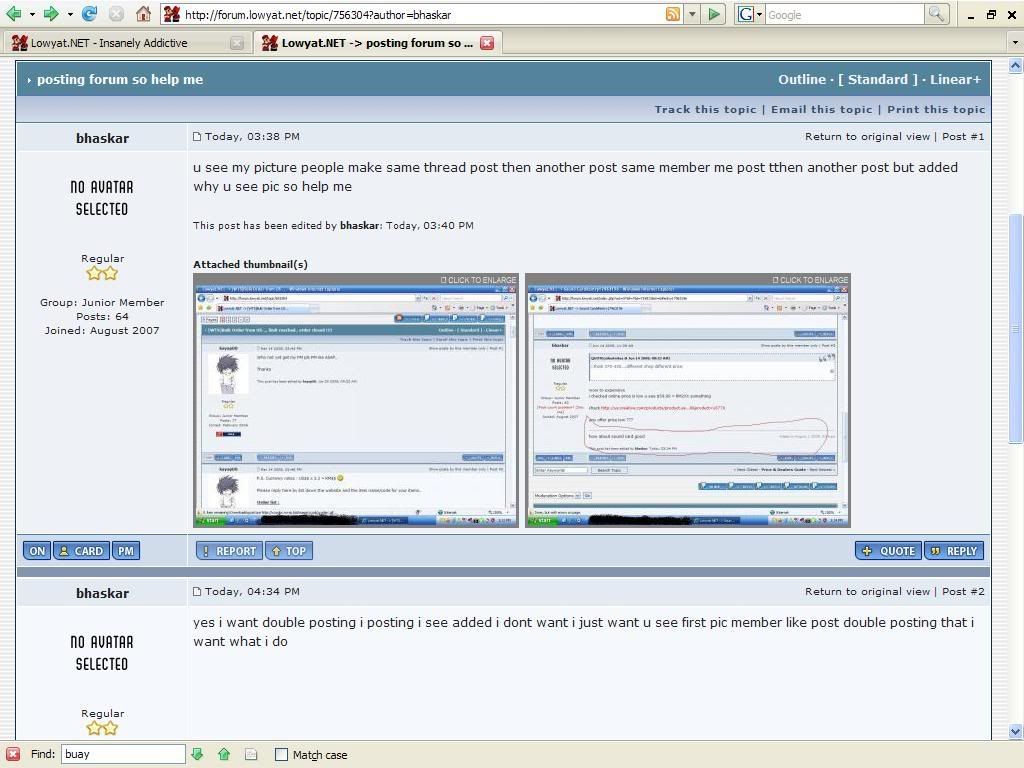Click the QUOTE button on post #1
This screenshot has height=768, width=1024.
click(888, 551)
